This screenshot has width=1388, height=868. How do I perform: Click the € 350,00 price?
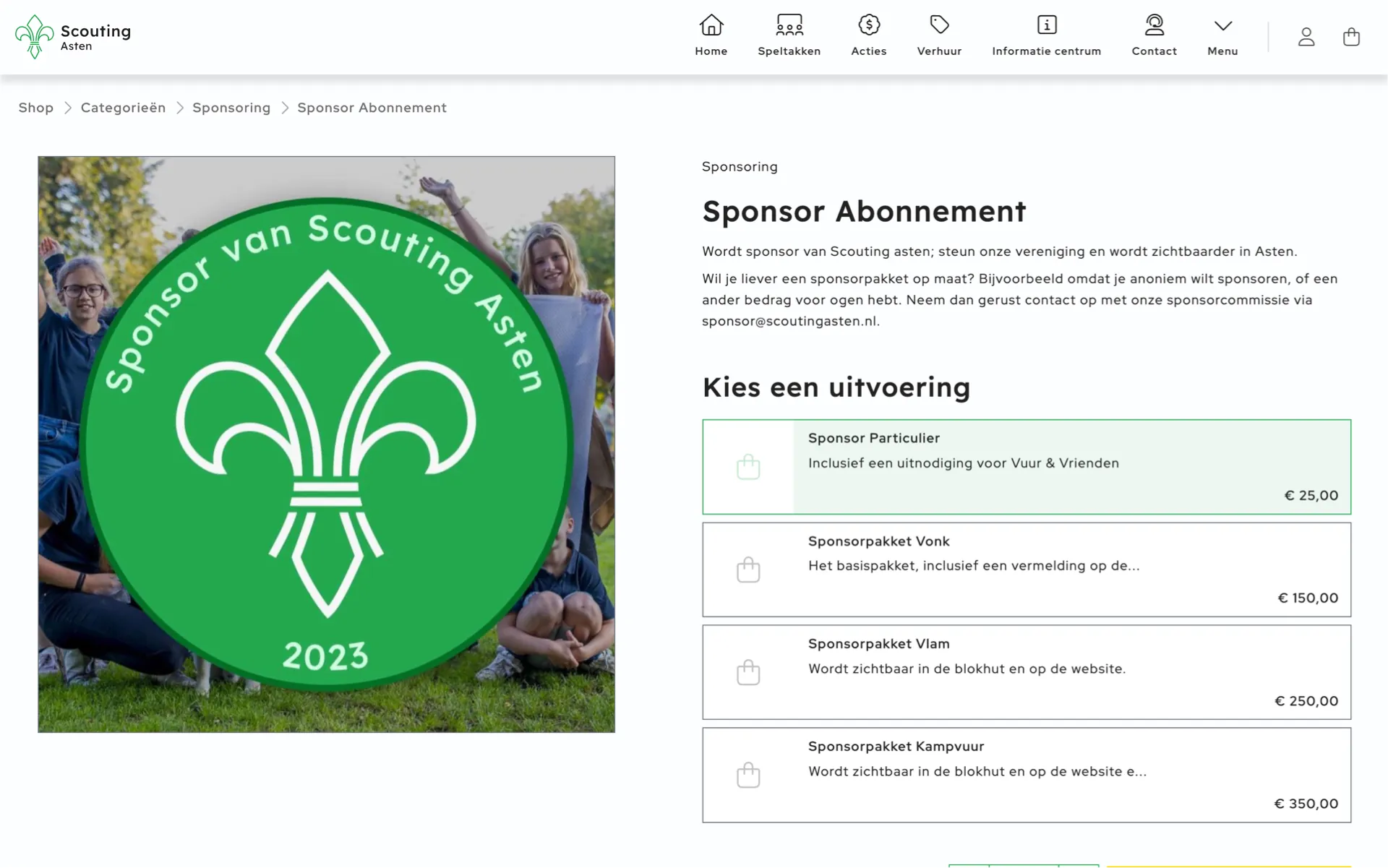(1306, 804)
